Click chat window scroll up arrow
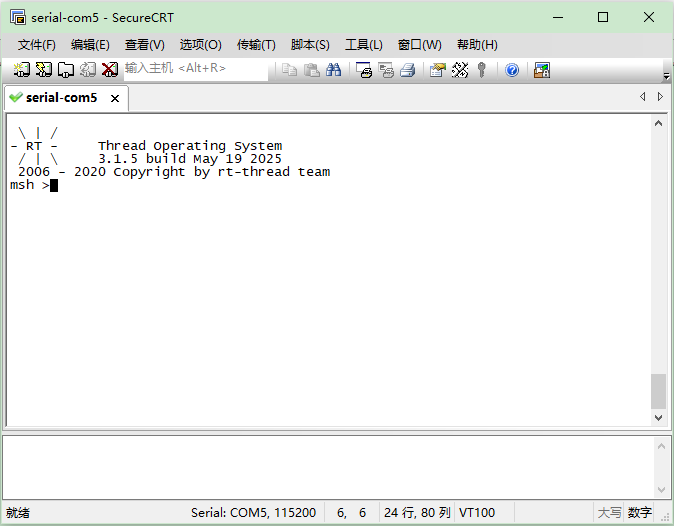 point(662,446)
